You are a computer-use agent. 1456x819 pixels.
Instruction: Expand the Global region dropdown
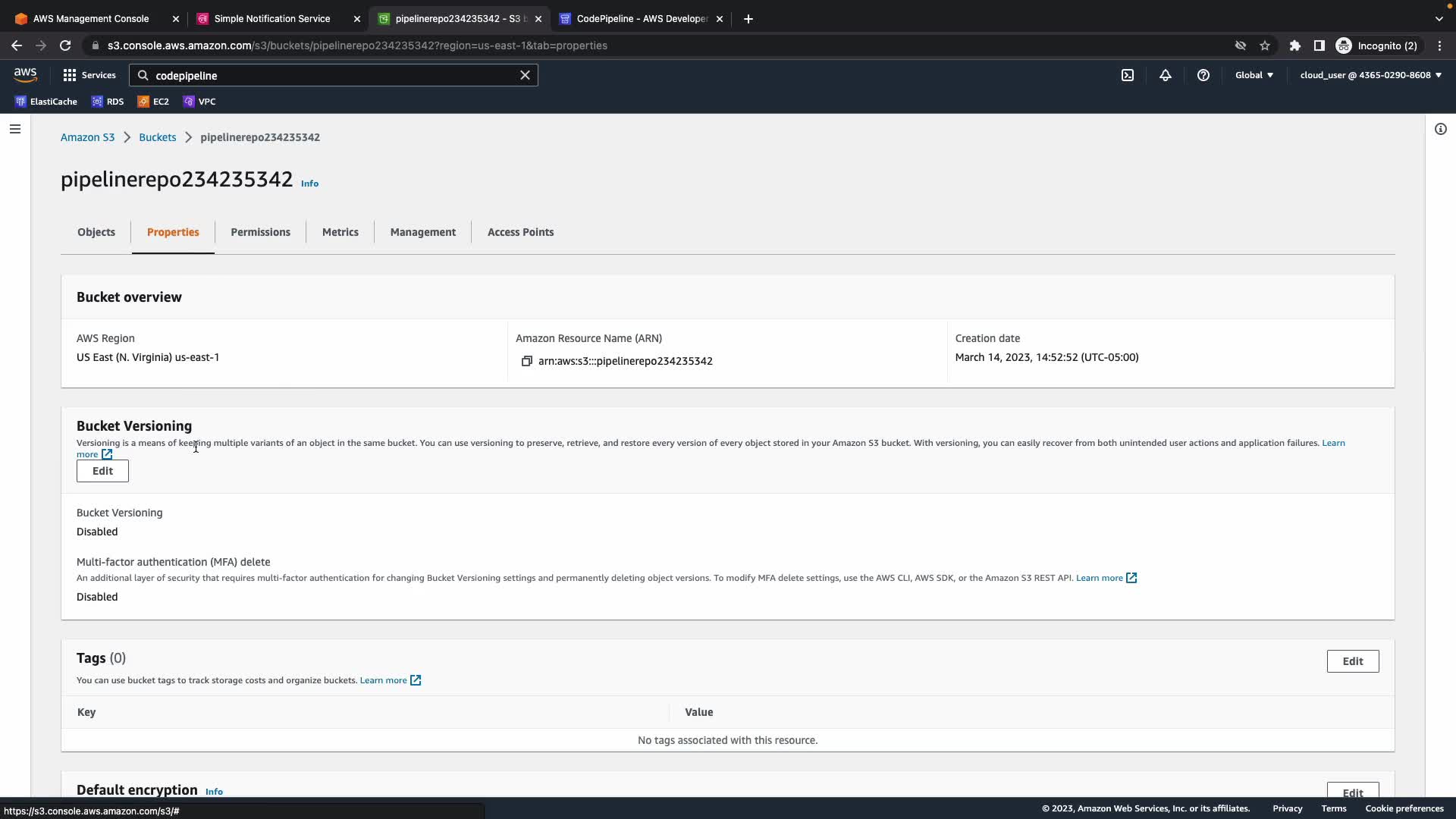(1254, 75)
